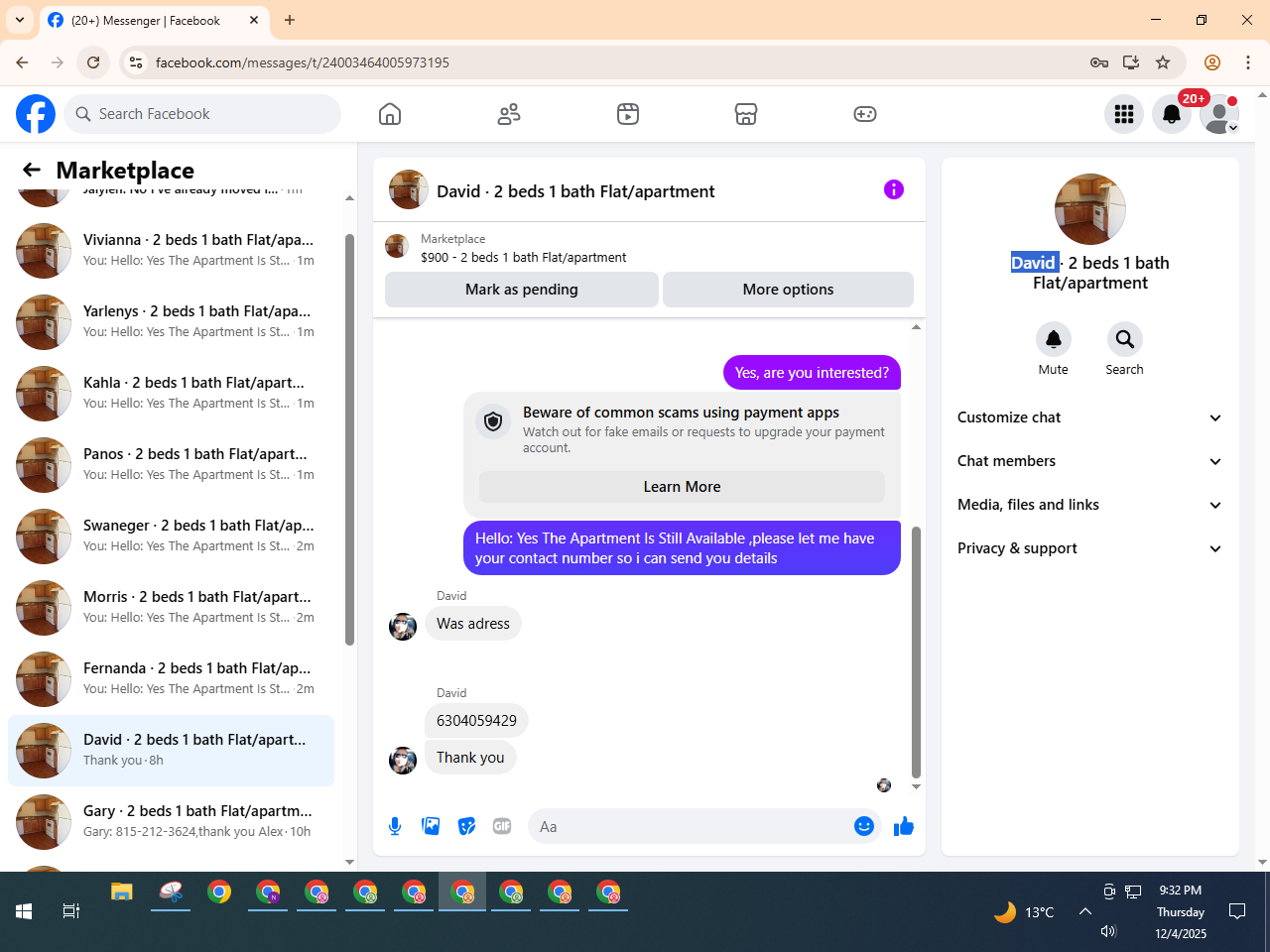
Task: Open the Marketplace storefront icon
Action: coord(746,114)
